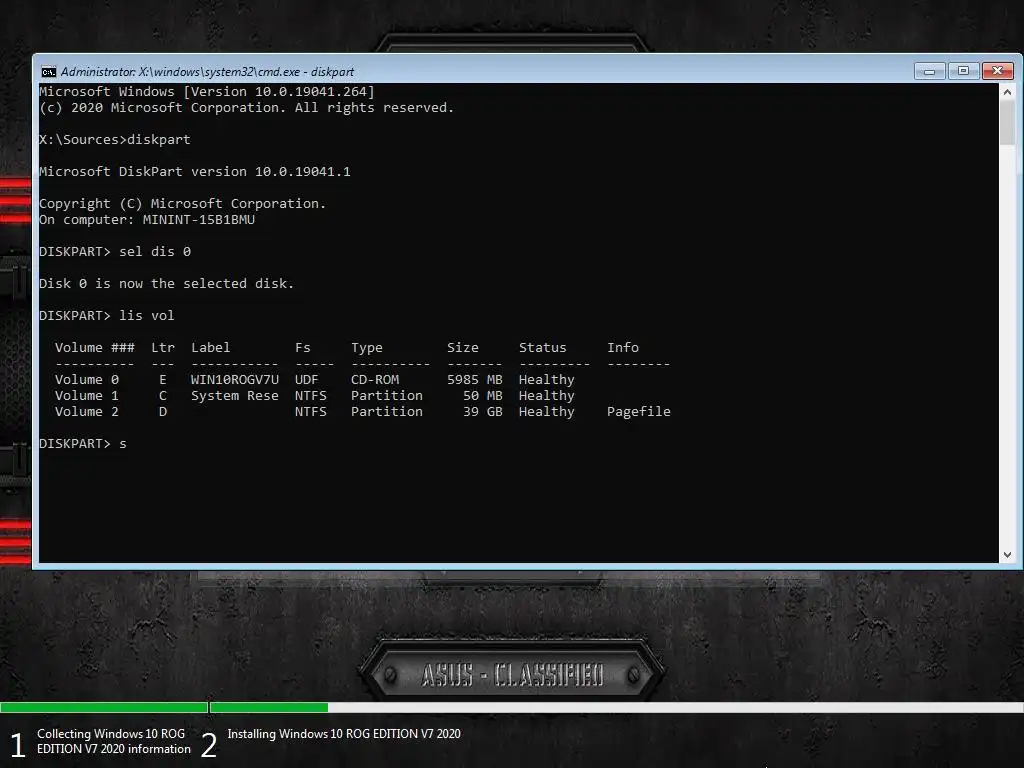This screenshot has height=768, width=1024.
Task: Click the scrollbar up arrow in cmd window
Action: (x=1007, y=92)
